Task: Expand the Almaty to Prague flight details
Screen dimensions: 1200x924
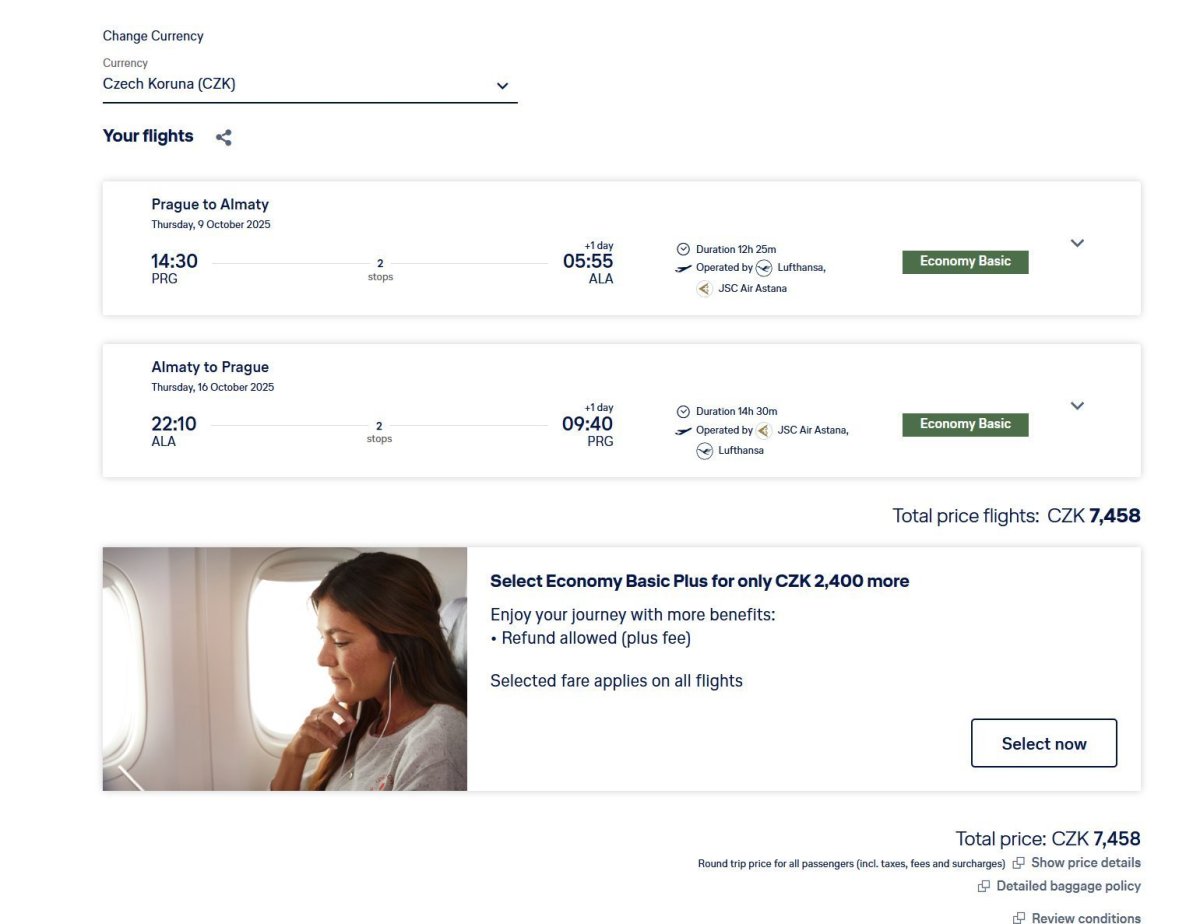Action: point(1077,406)
